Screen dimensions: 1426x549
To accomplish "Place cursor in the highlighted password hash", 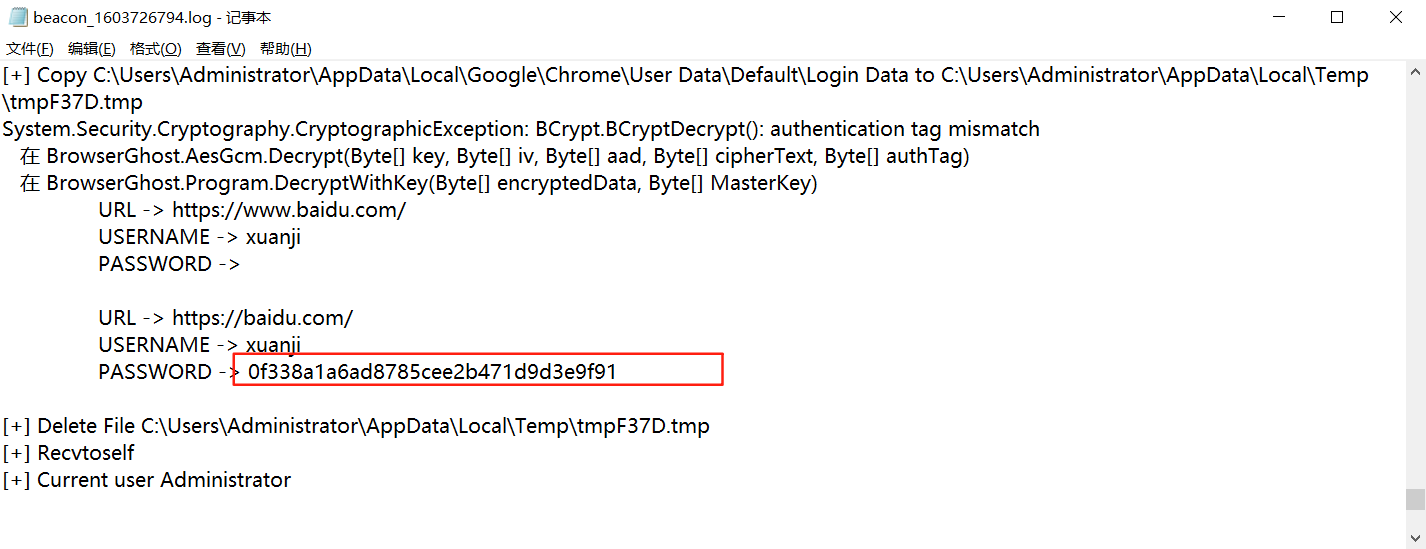I will (x=432, y=372).
